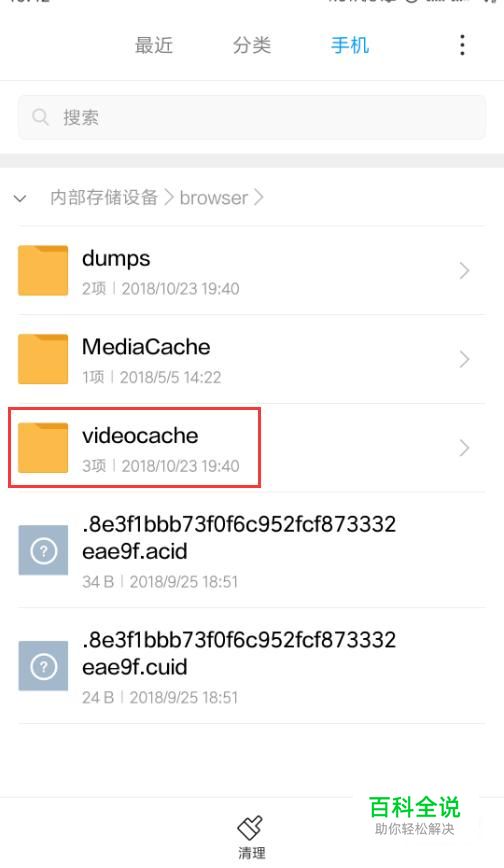The width and height of the screenshot is (504, 868).
Task: Switch to the 分类 tab
Action: [x=251, y=45]
